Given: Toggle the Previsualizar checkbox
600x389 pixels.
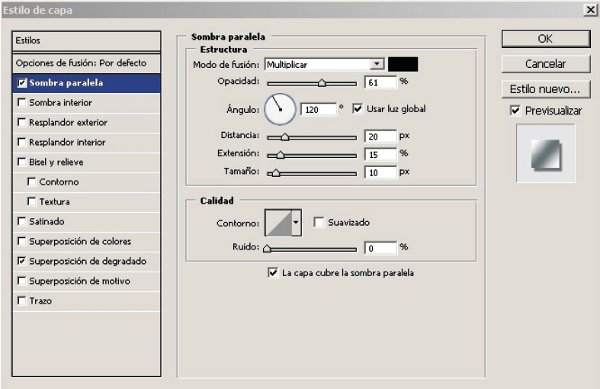Looking at the screenshot, I should [x=515, y=111].
